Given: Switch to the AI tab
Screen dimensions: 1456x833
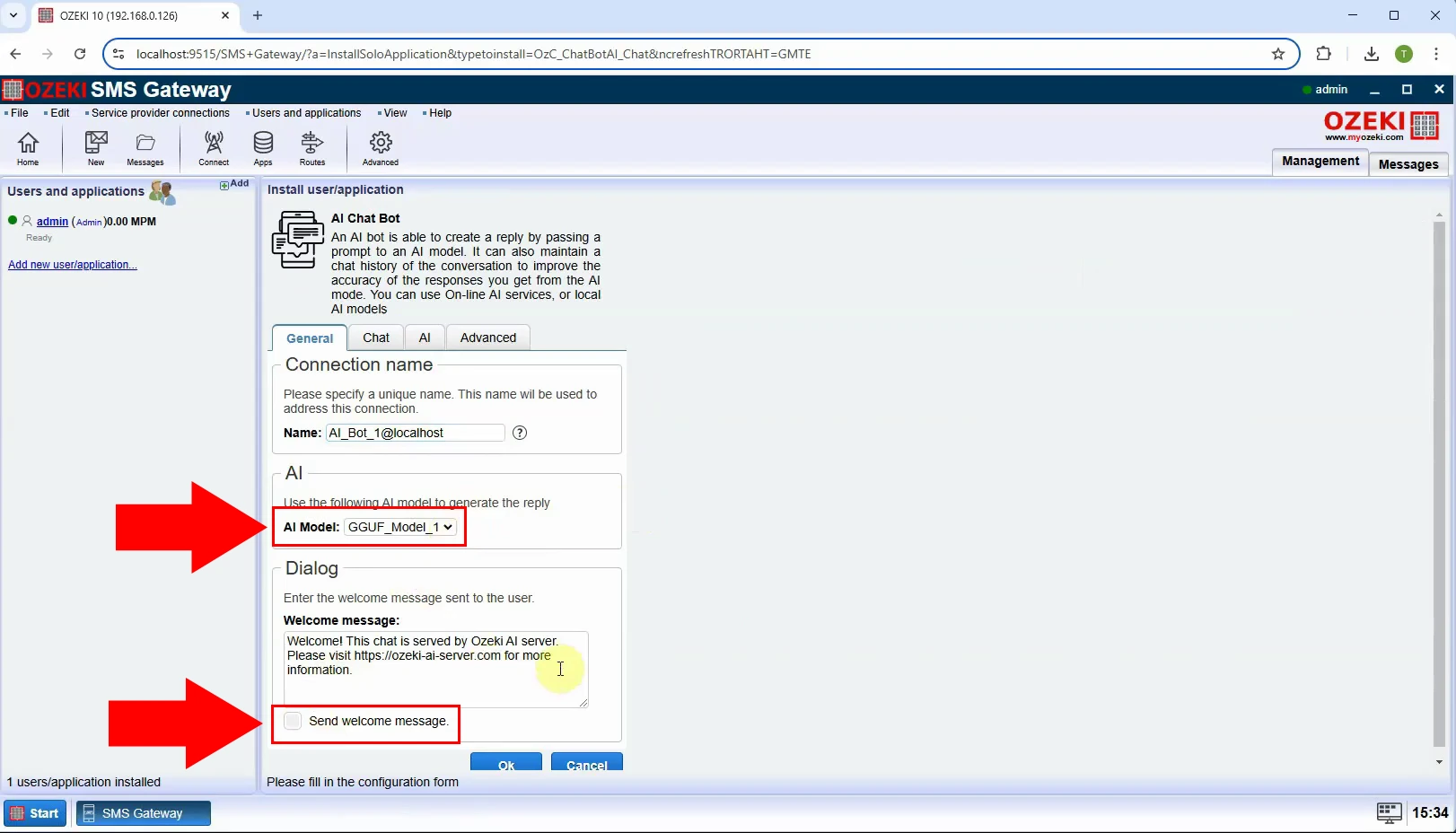Looking at the screenshot, I should click(425, 338).
